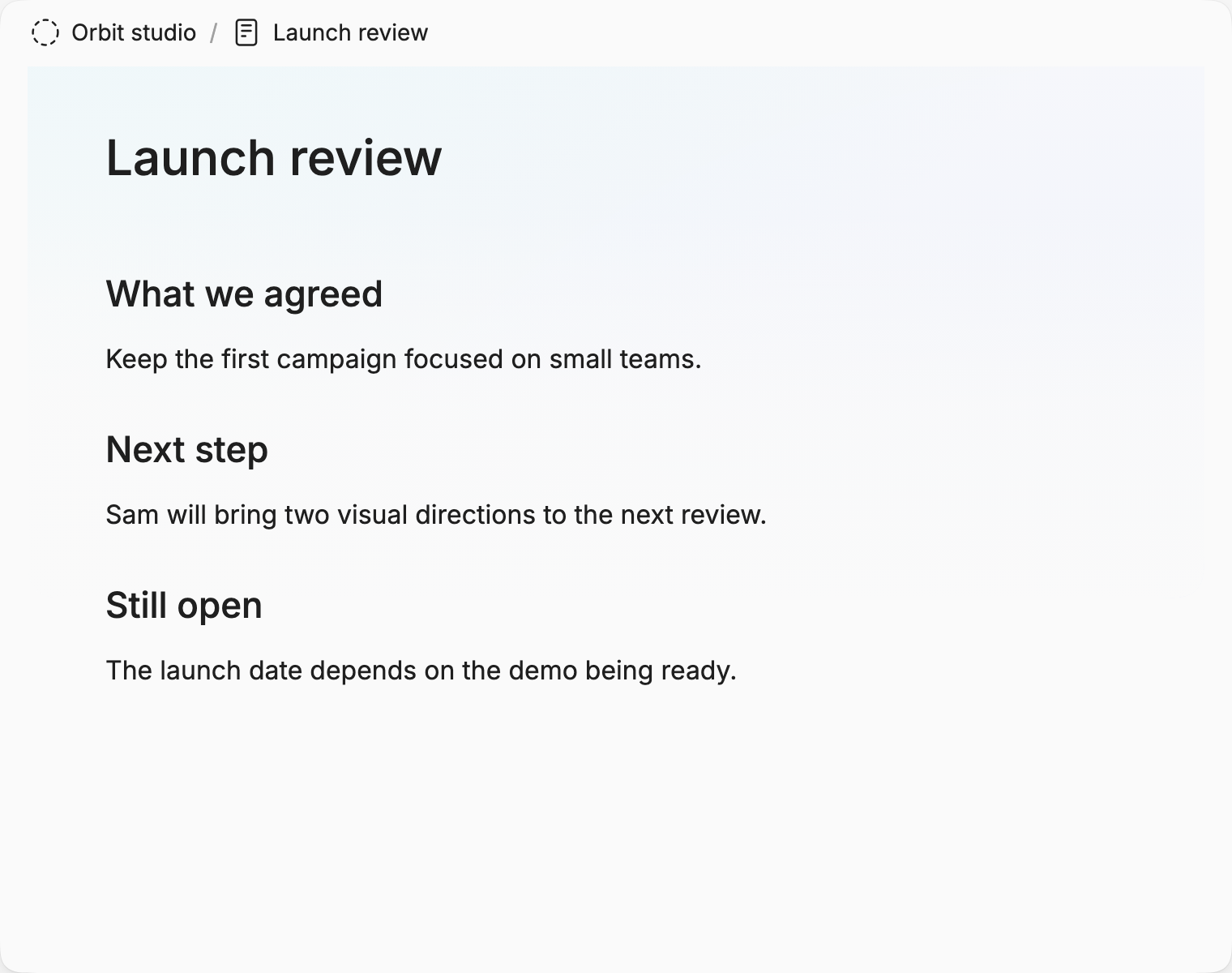Open the Orbit studio breadcrumb link

point(134,32)
